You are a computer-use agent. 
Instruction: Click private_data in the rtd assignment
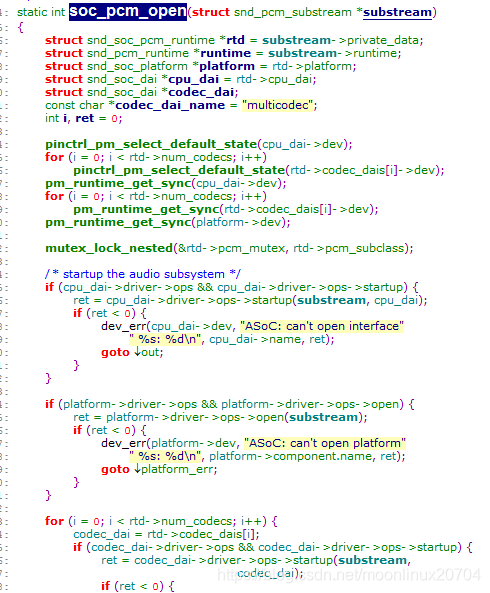pyautogui.click(x=383, y=40)
